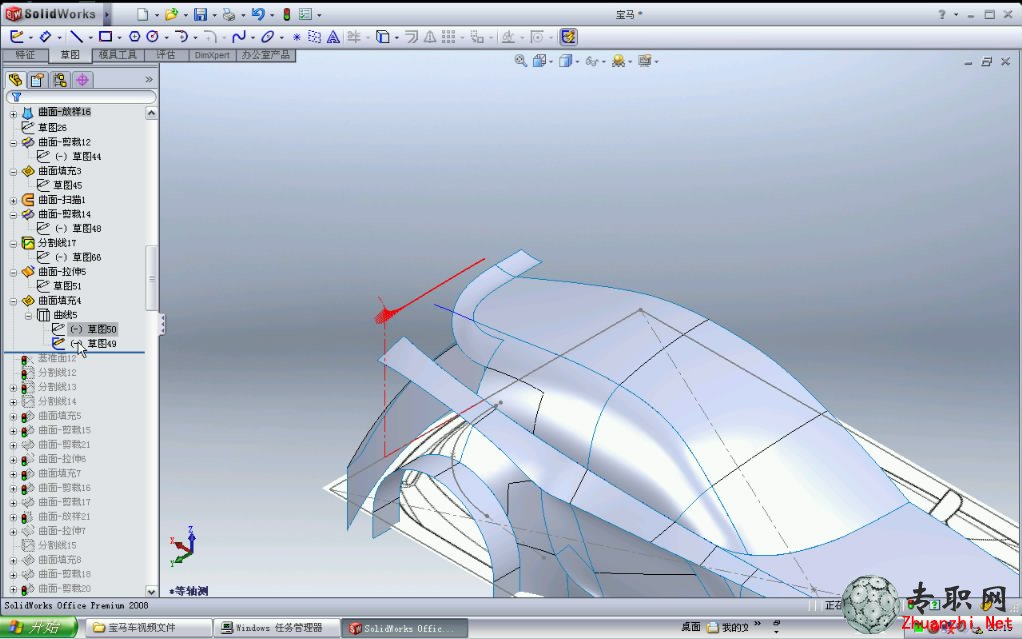
Task: Click the Linear Sketch Pattern icon
Action: click(x=448, y=37)
